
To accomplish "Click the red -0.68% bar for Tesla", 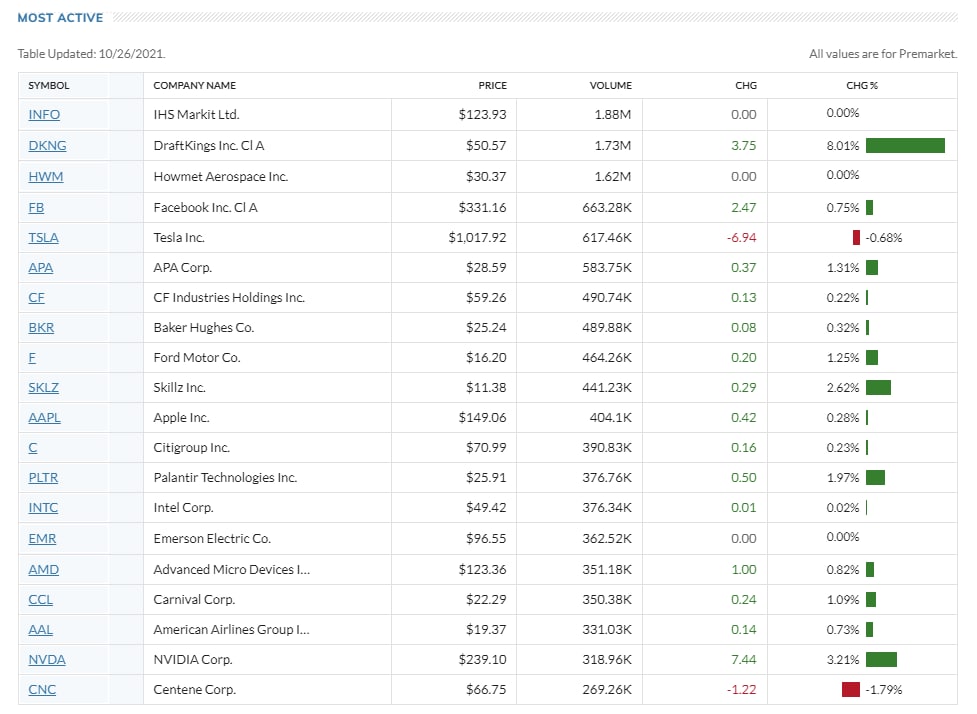I will coord(856,237).
